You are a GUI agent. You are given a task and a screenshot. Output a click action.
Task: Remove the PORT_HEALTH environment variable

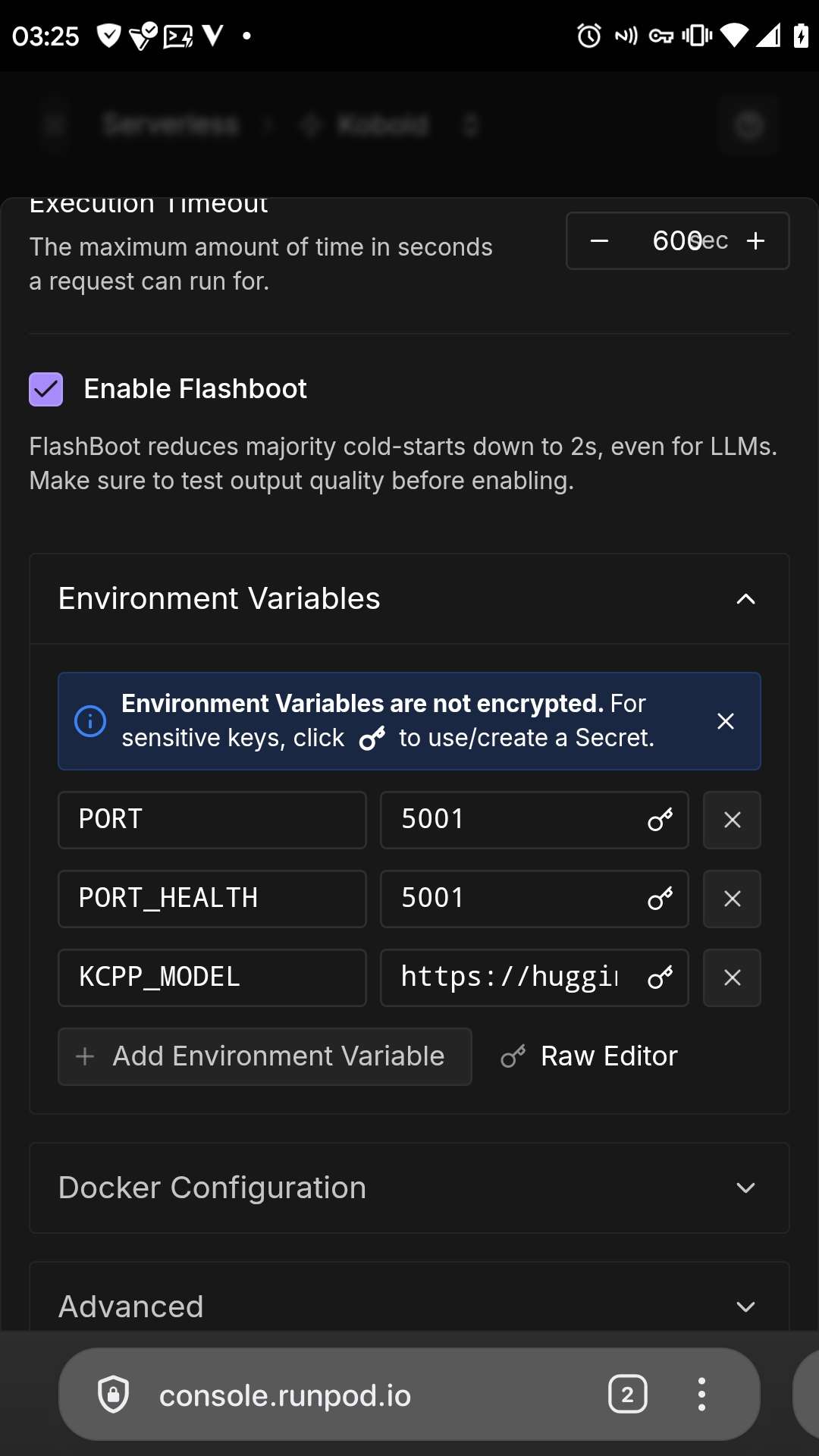tap(732, 899)
